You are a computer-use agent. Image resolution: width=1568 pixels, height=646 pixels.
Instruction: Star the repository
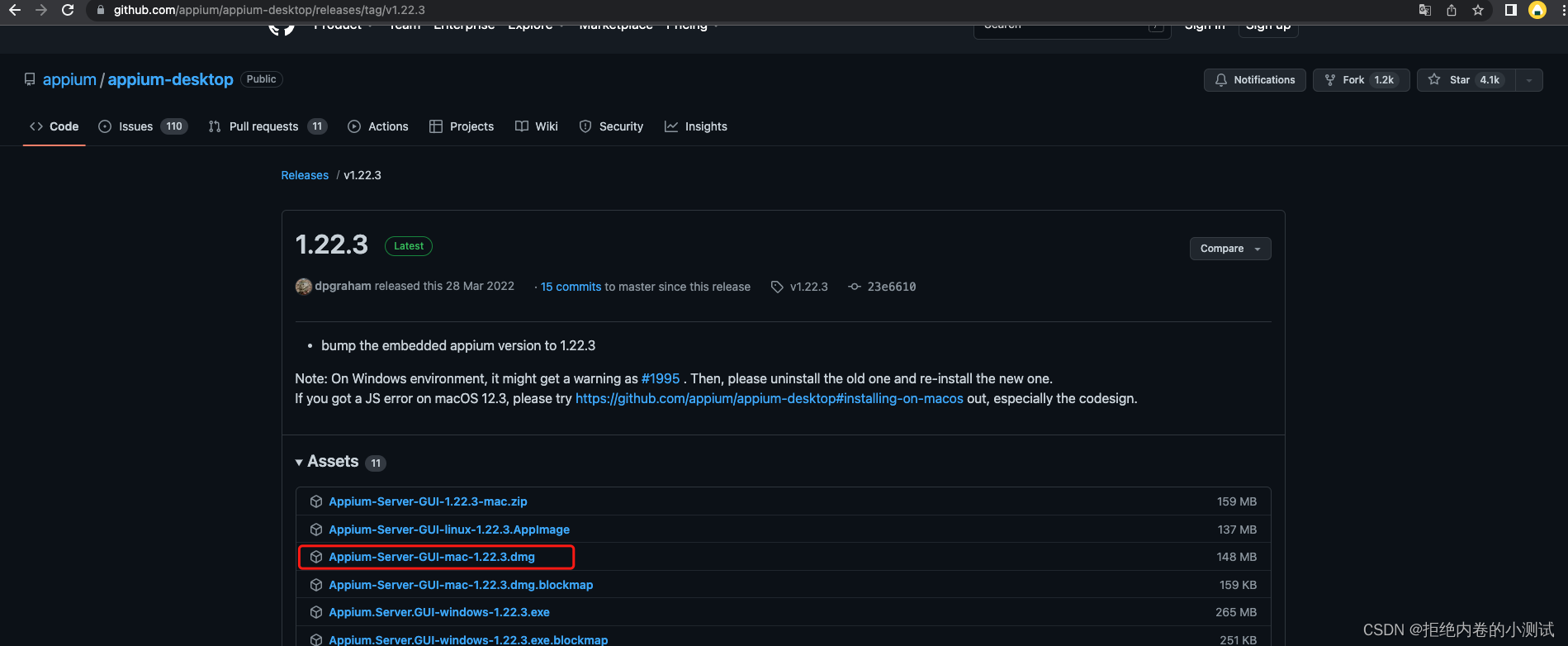click(x=1466, y=80)
